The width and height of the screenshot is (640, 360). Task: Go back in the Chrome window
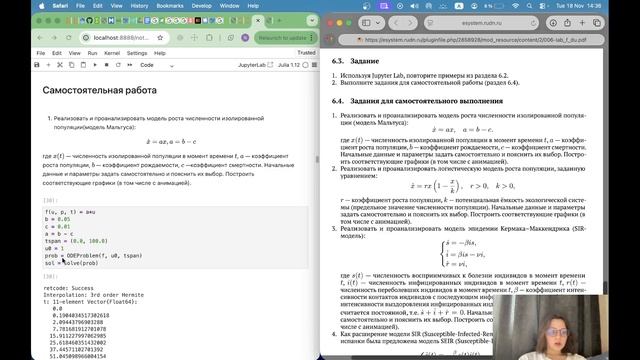[x=40, y=38]
